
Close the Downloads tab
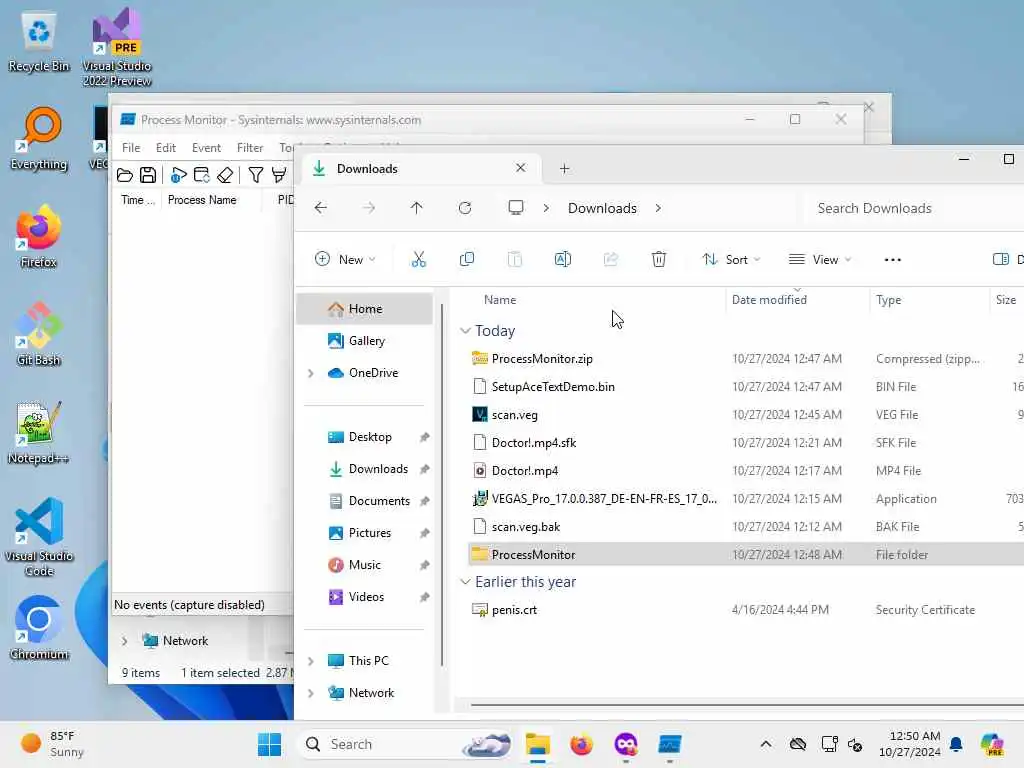point(520,168)
